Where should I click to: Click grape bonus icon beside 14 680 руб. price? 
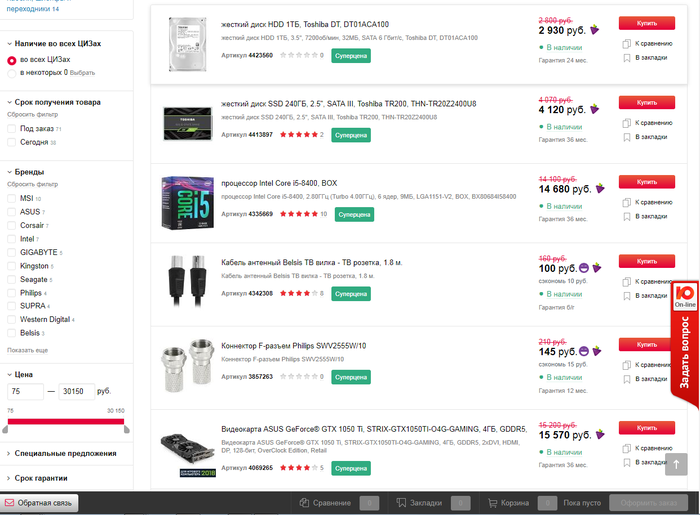click(600, 187)
